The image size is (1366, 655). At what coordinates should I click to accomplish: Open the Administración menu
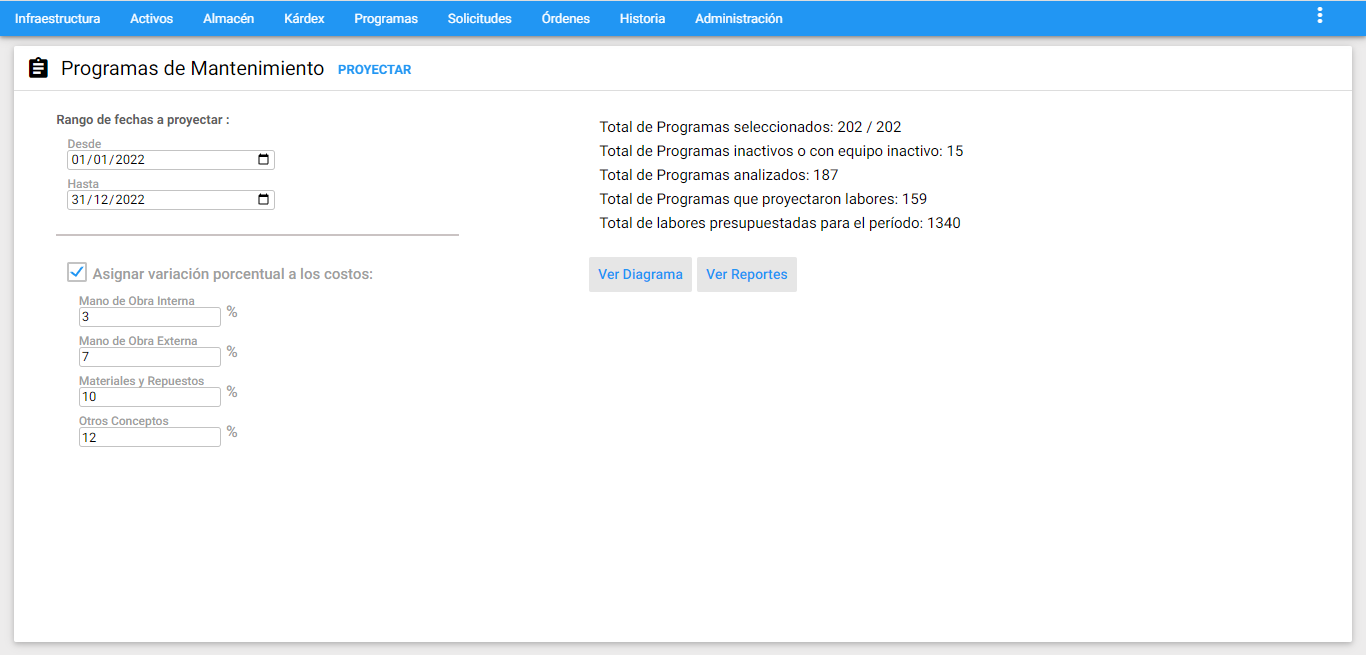pos(739,19)
